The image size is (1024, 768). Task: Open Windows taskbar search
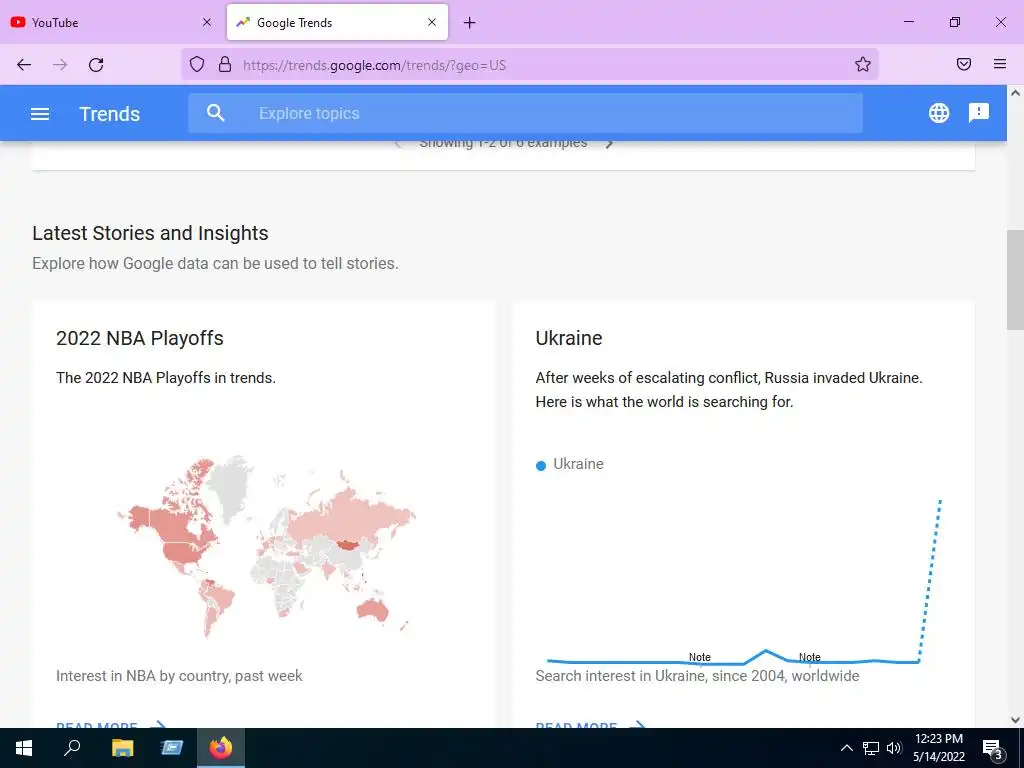72,748
